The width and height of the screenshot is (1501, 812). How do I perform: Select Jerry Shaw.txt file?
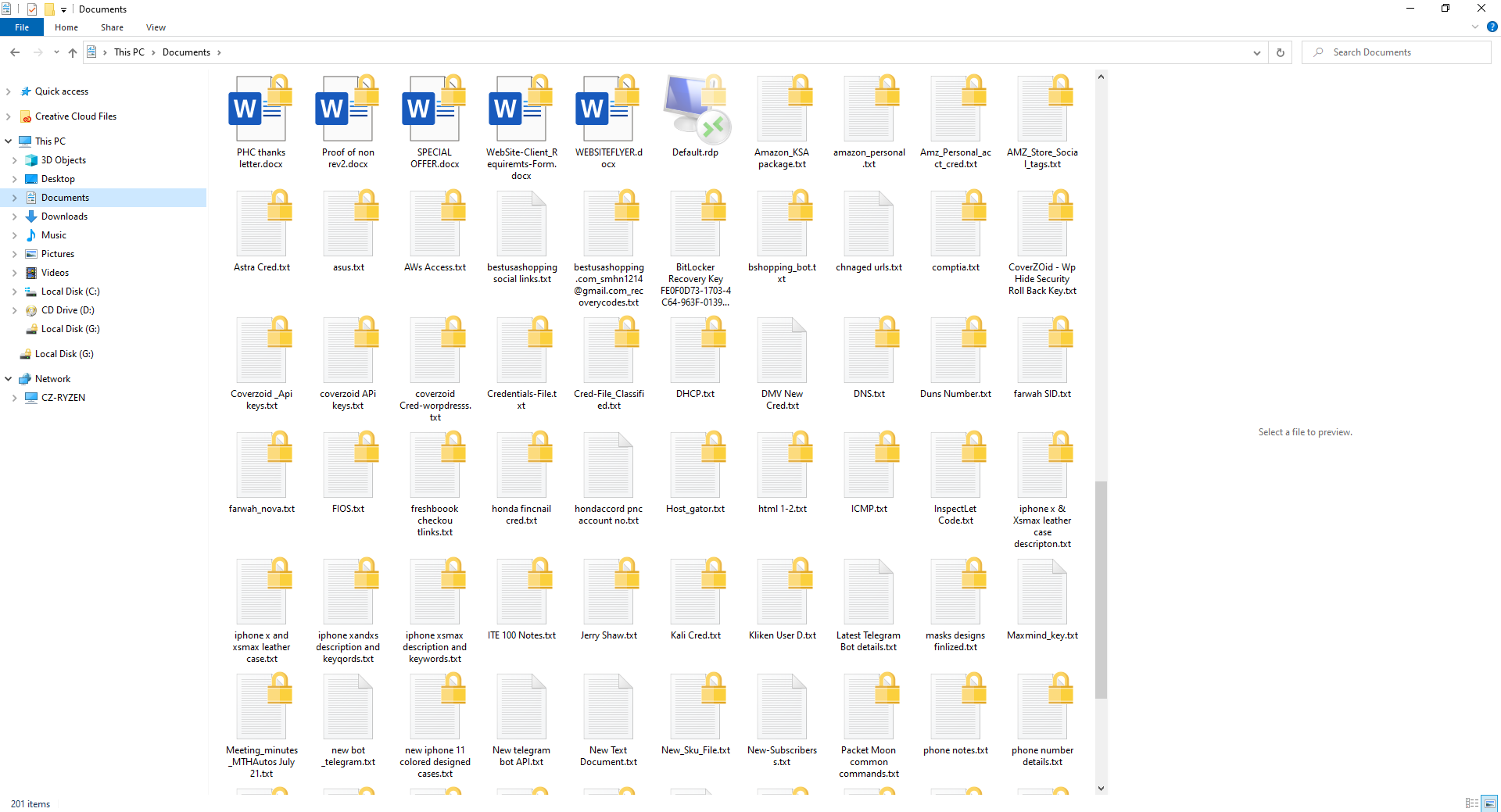pos(608,599)
